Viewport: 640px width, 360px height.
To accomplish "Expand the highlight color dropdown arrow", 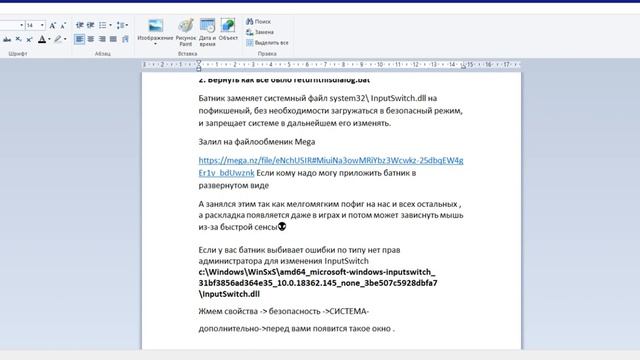I will tap(65, 39).
